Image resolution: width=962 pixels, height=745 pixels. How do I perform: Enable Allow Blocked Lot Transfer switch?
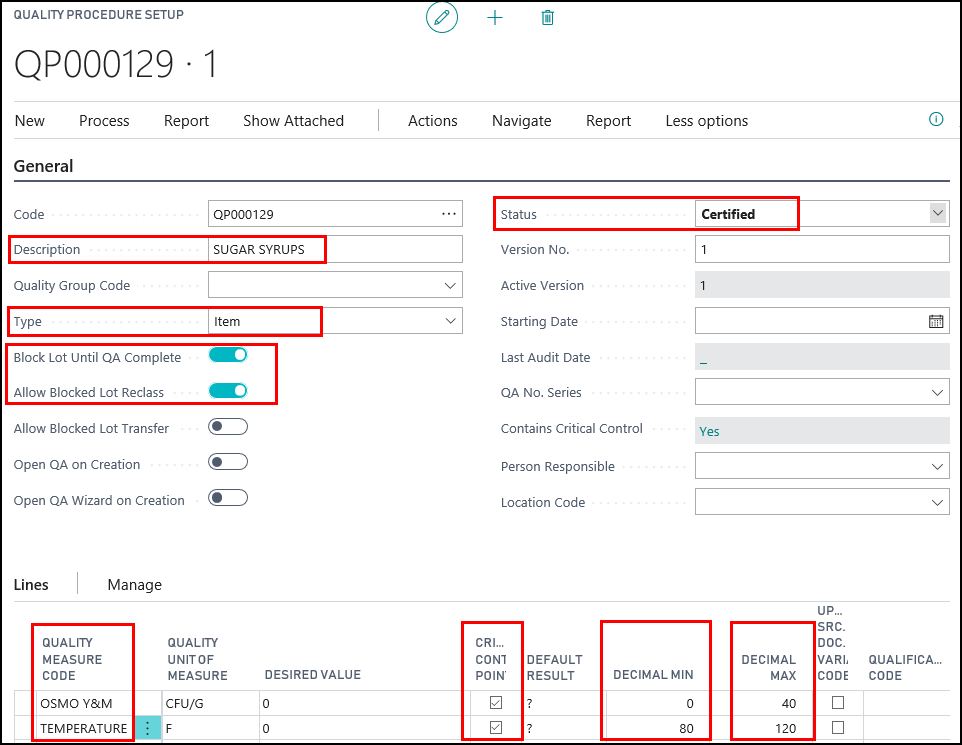click(x=228, y=427)
